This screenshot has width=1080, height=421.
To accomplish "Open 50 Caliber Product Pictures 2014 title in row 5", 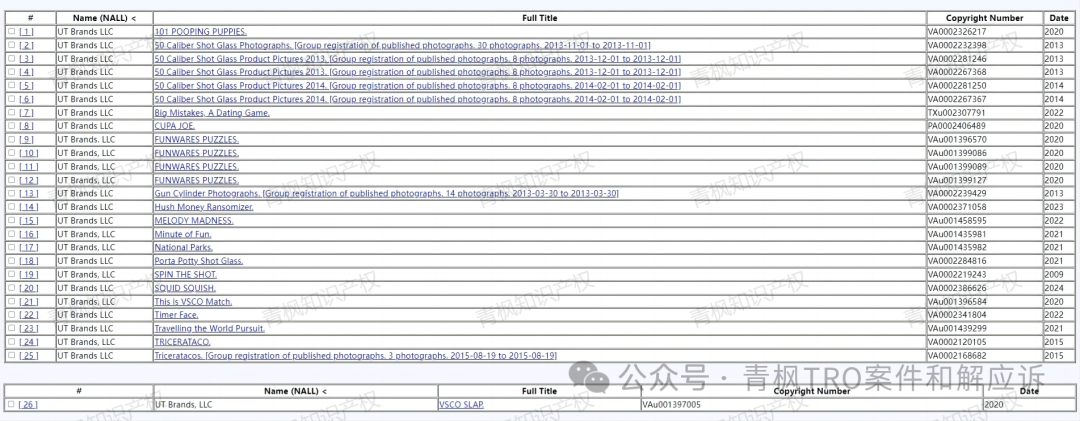I will pyautogui.click(x=417, y=85).
